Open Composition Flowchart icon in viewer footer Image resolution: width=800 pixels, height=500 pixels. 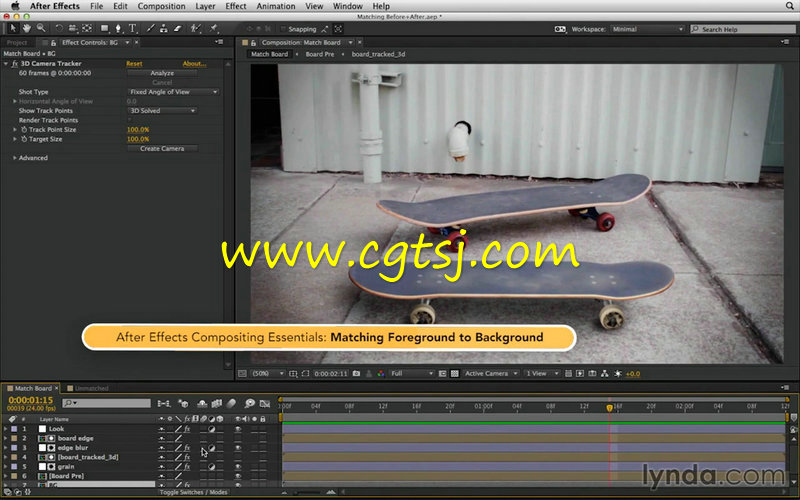[605, 373]
